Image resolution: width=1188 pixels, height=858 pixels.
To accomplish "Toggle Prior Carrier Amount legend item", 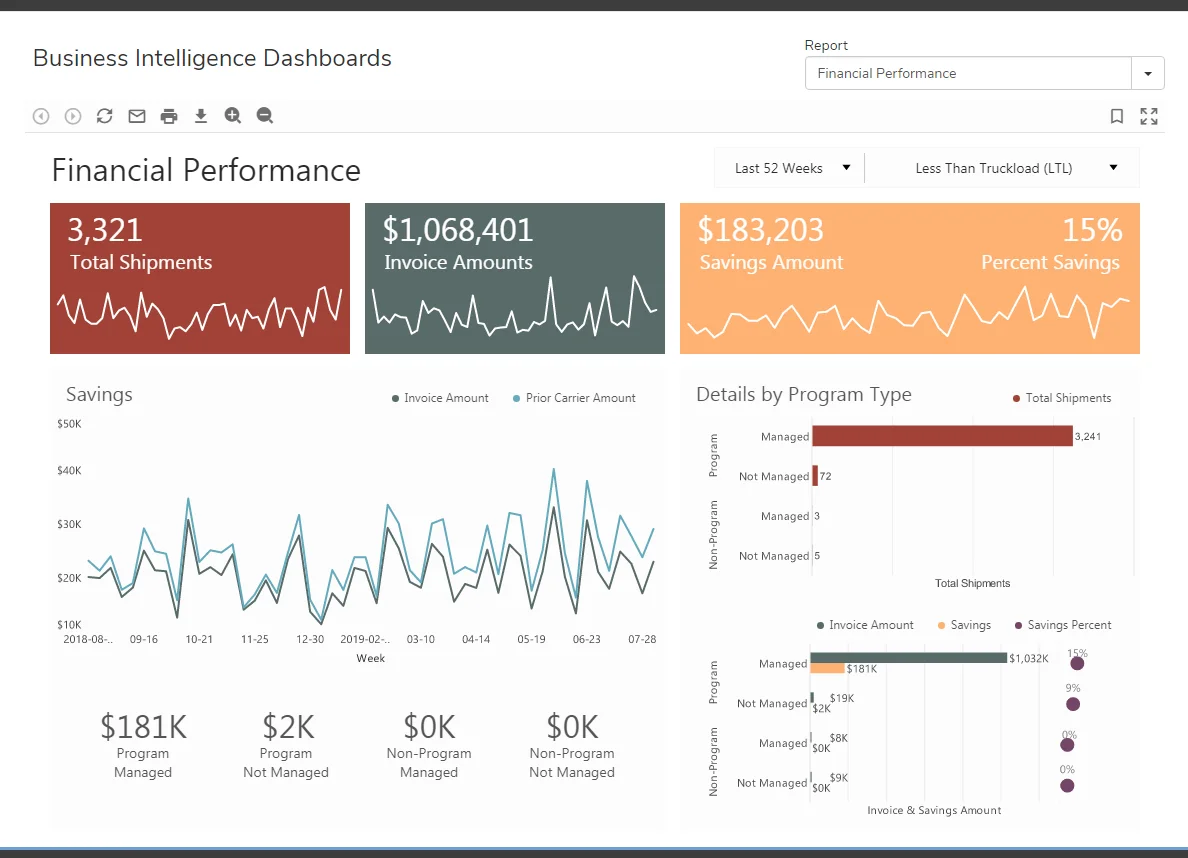I will pos(574,398).
